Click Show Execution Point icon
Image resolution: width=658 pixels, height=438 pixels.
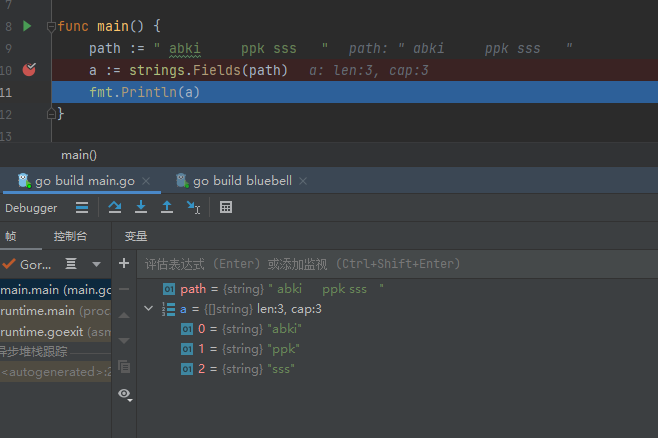pos(82,207)
